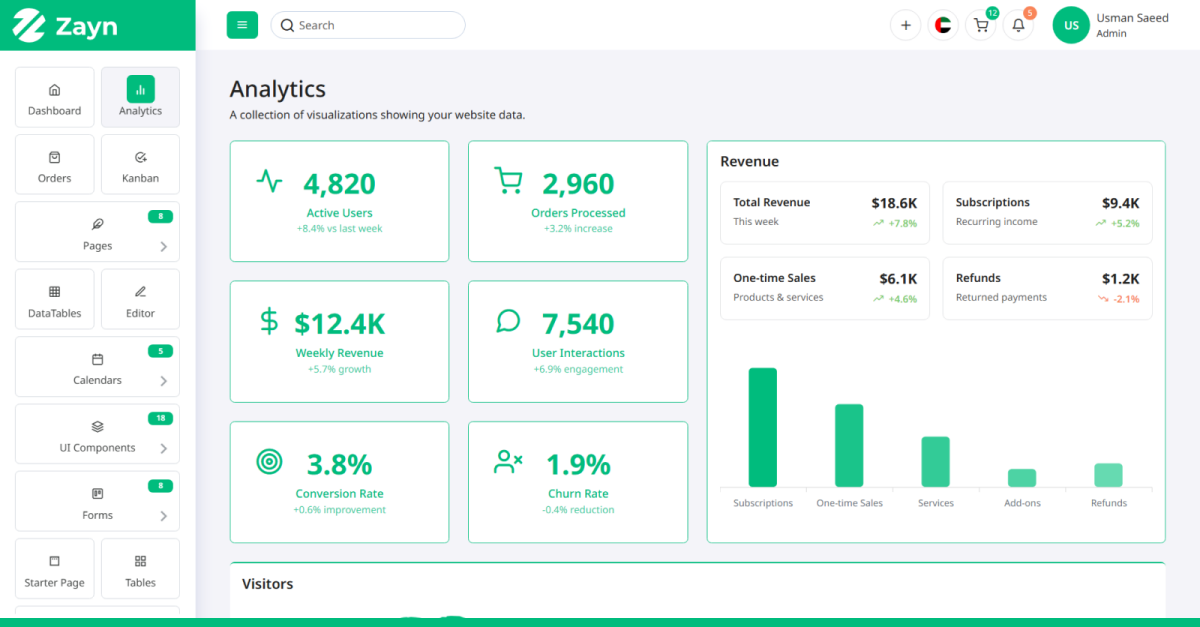Select the Analytics sidebar item

pyautogui.click(x=140, y=98)
